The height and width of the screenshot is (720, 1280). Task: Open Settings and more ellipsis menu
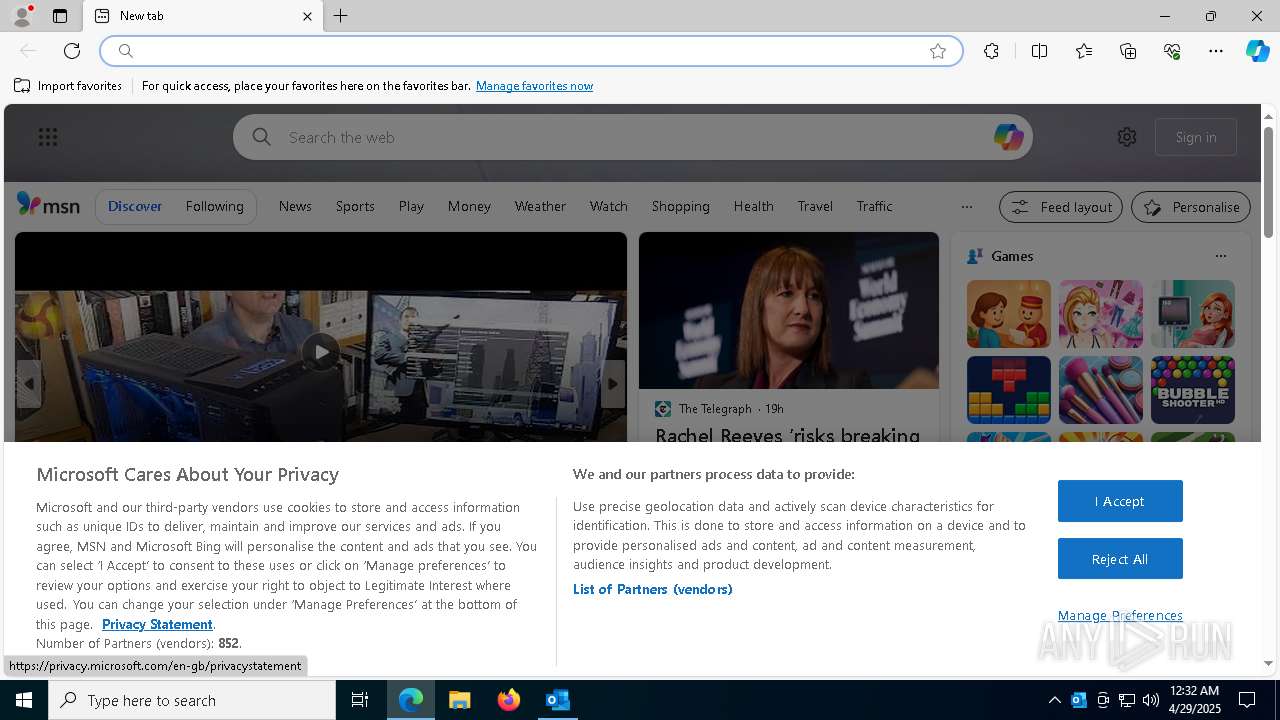click(x=1216, y=51)
